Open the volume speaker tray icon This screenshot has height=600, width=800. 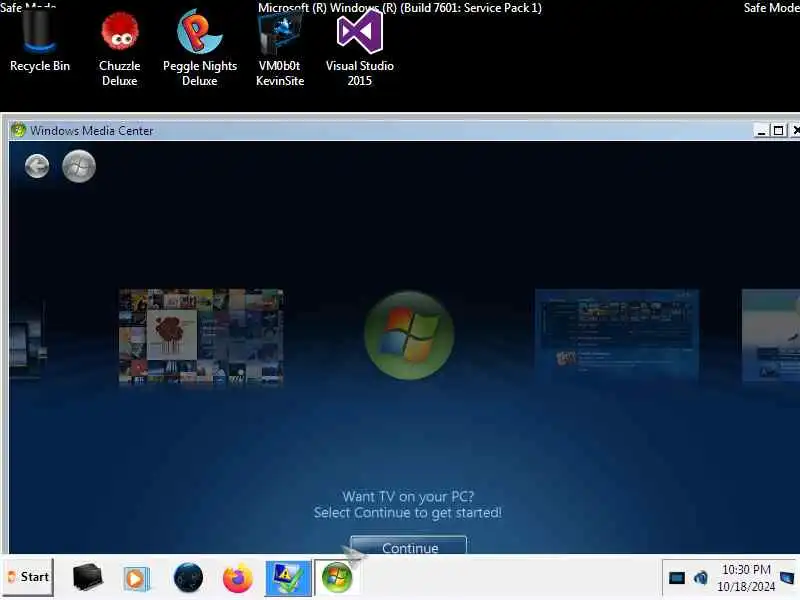(x=701, y=578)
